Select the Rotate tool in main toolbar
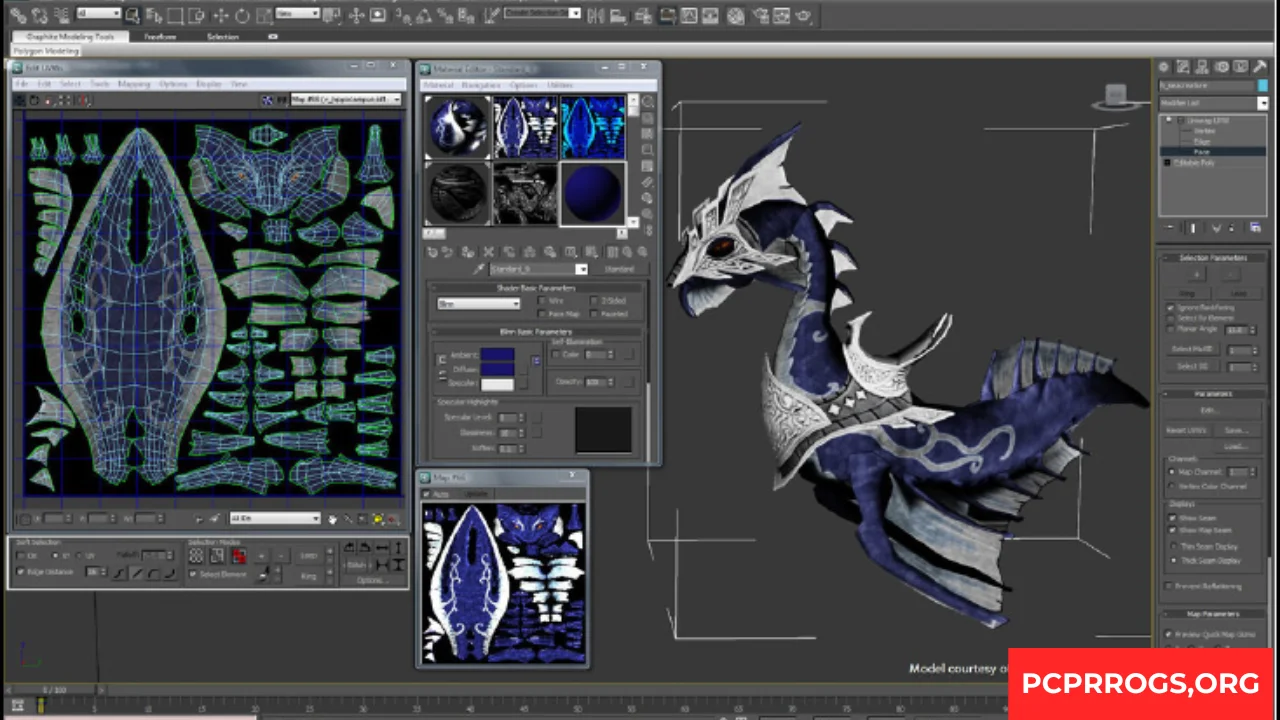The width and height of the screenshot is (1280, 720). 243,15
